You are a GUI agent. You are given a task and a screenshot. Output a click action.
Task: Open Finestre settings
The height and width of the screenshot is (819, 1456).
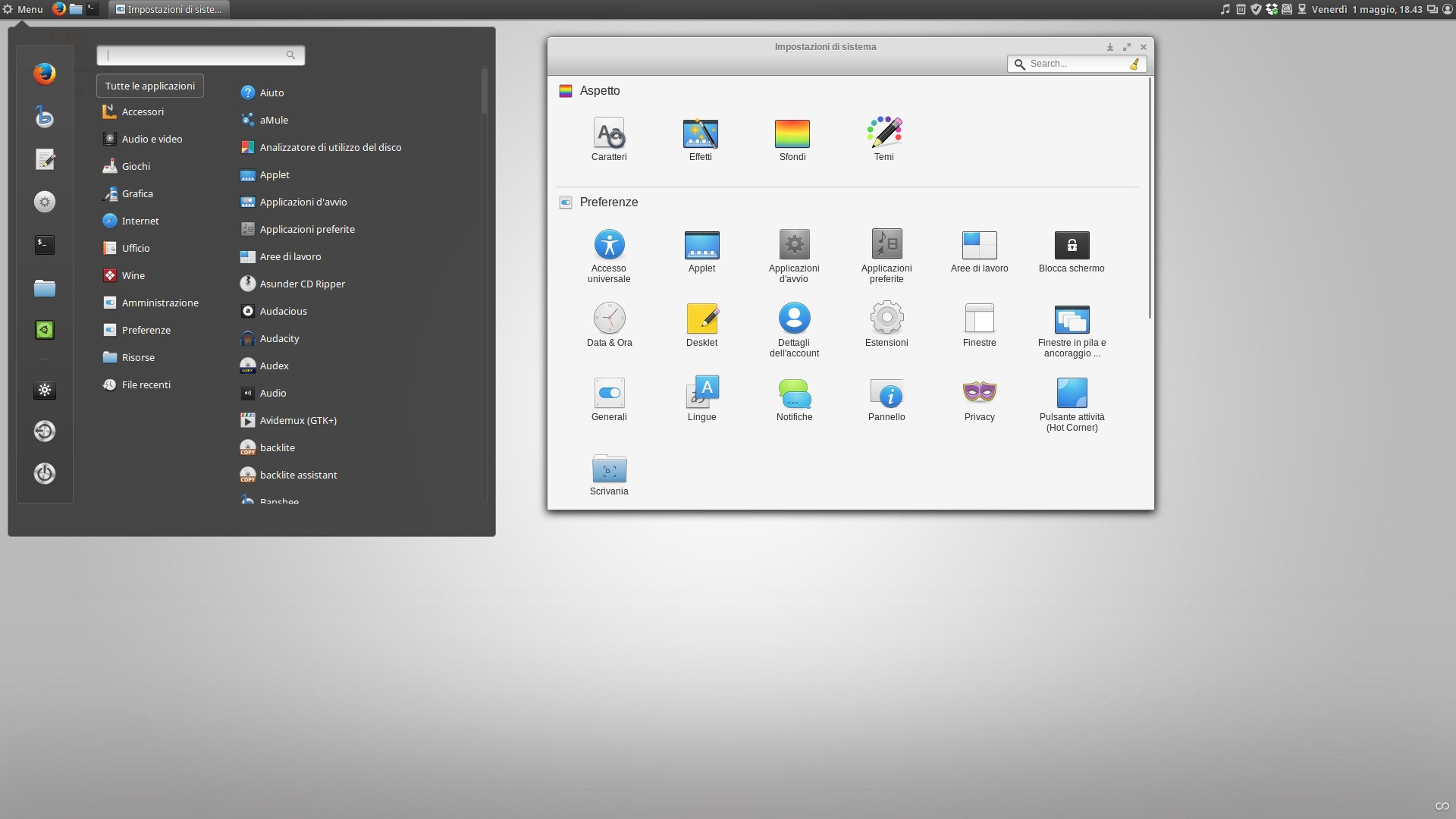point(979,325)
